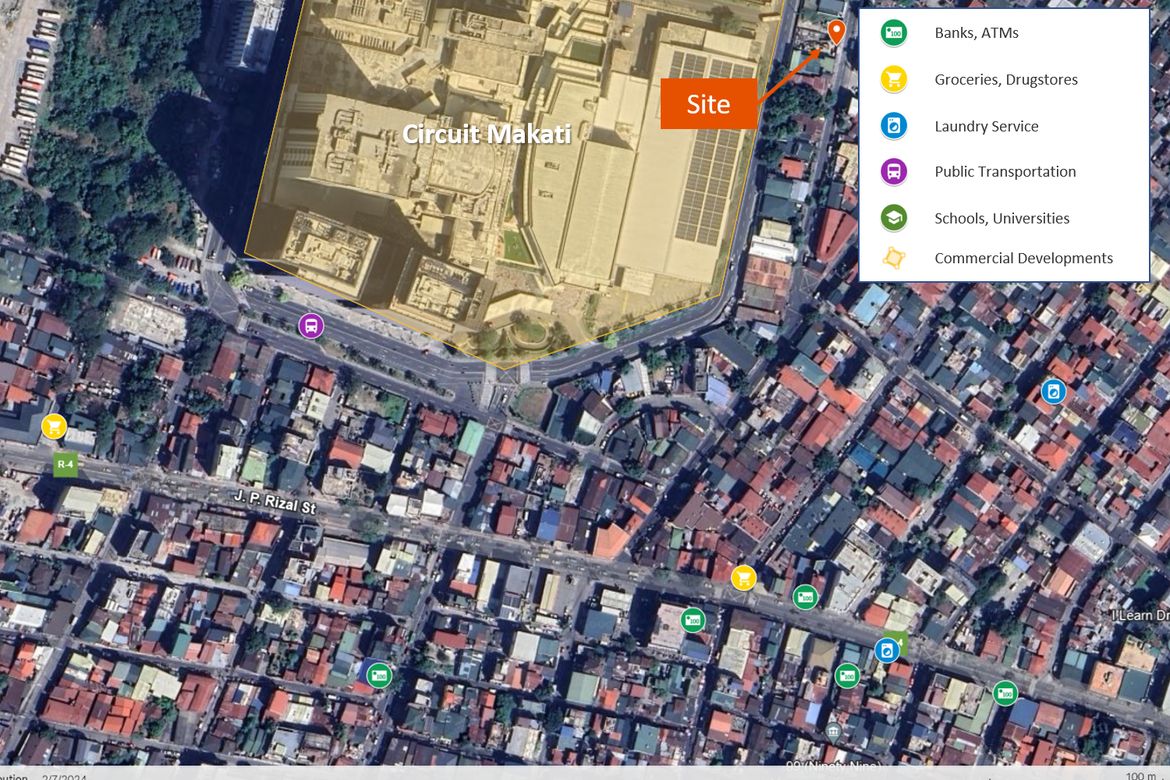1170x780 pixels.
Task: Open the leftmost green bank marker on the map
Action: (379, 676)
